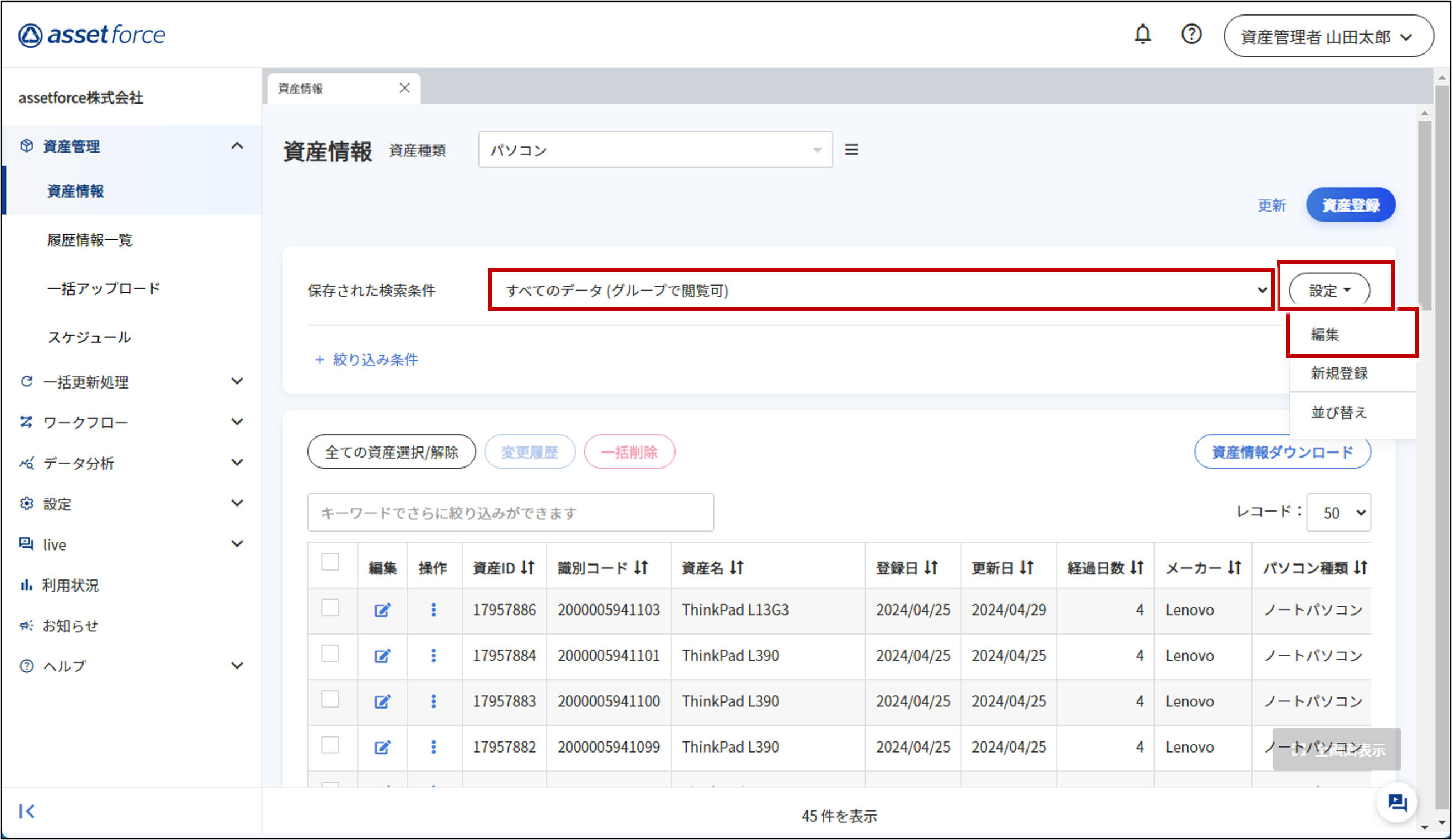1452x840 pixels.
Task: Click the assetforce logo
Action: click(91, 35)
